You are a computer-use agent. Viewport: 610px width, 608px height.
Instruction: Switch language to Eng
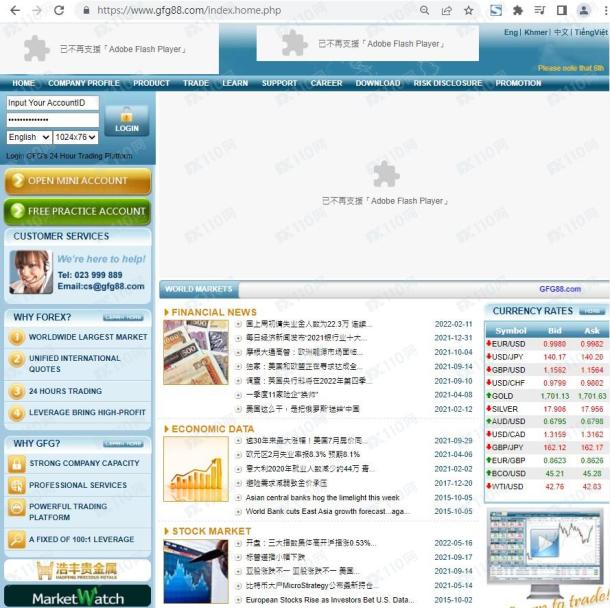coord(511,32)
